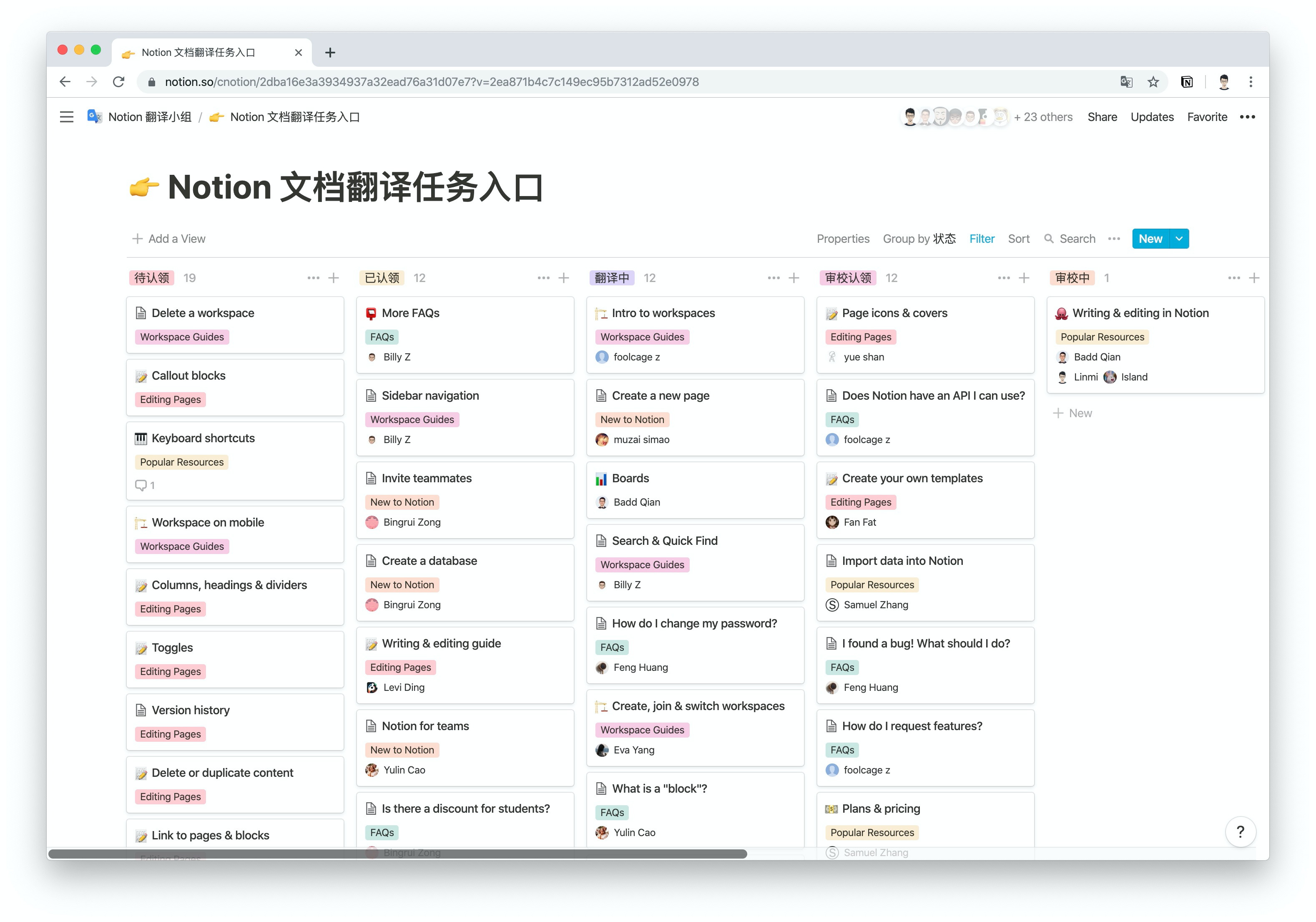Navigate to Notion 翻译小组 breadcrumb
The width and height of the screenshot is (1316, 922).
point(139,117)
